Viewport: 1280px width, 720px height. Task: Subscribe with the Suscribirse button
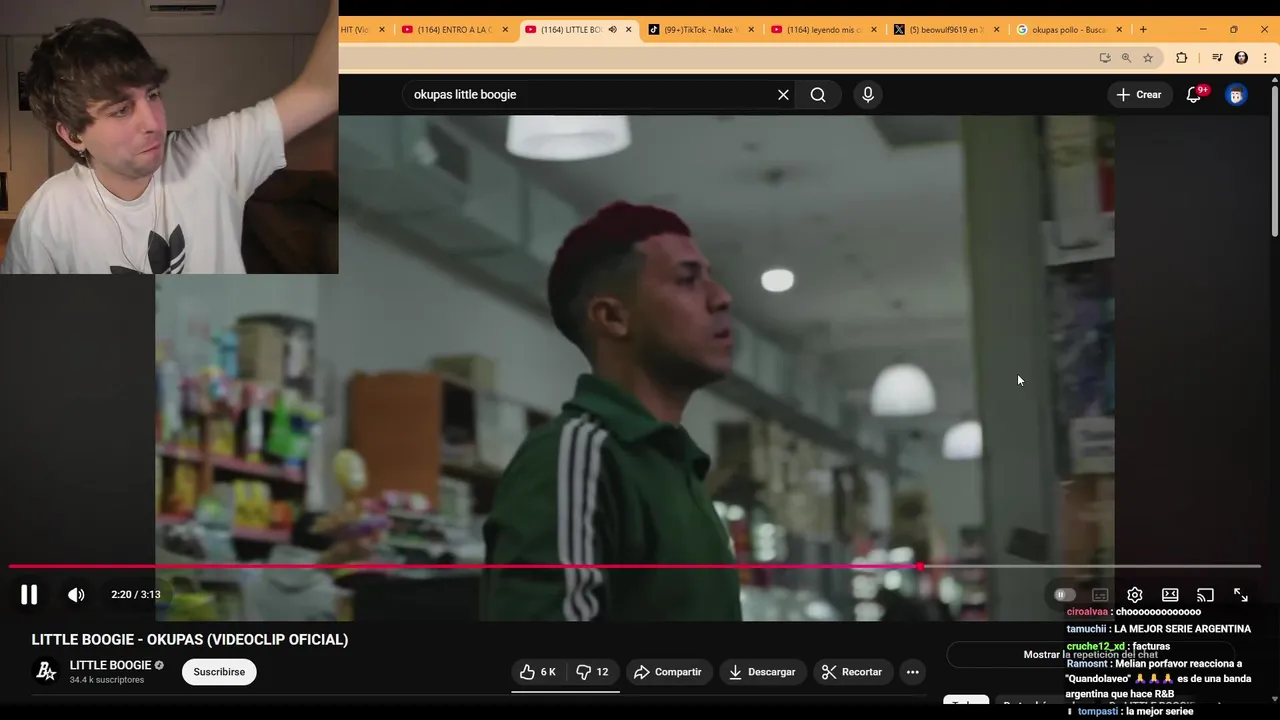[219, 672]
